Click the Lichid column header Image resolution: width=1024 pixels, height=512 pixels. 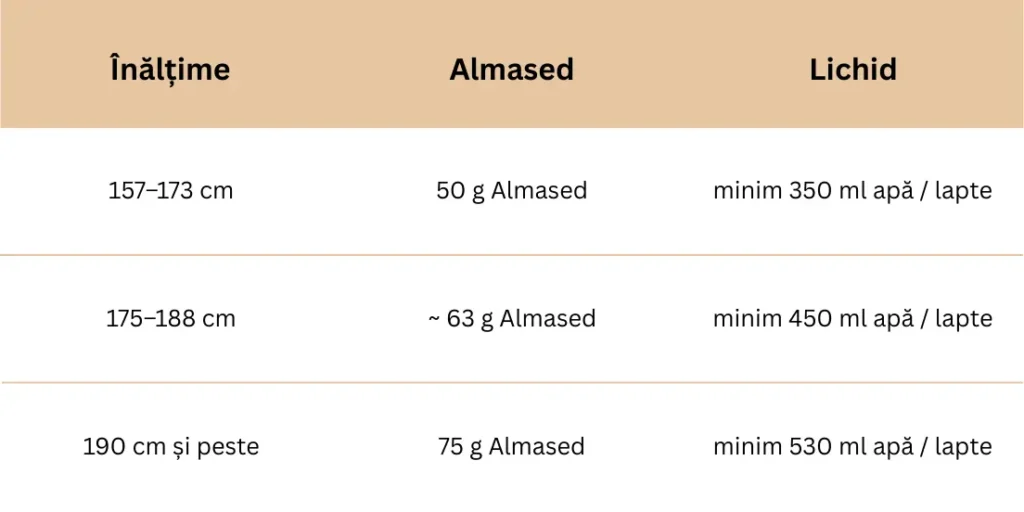[852, 69]
